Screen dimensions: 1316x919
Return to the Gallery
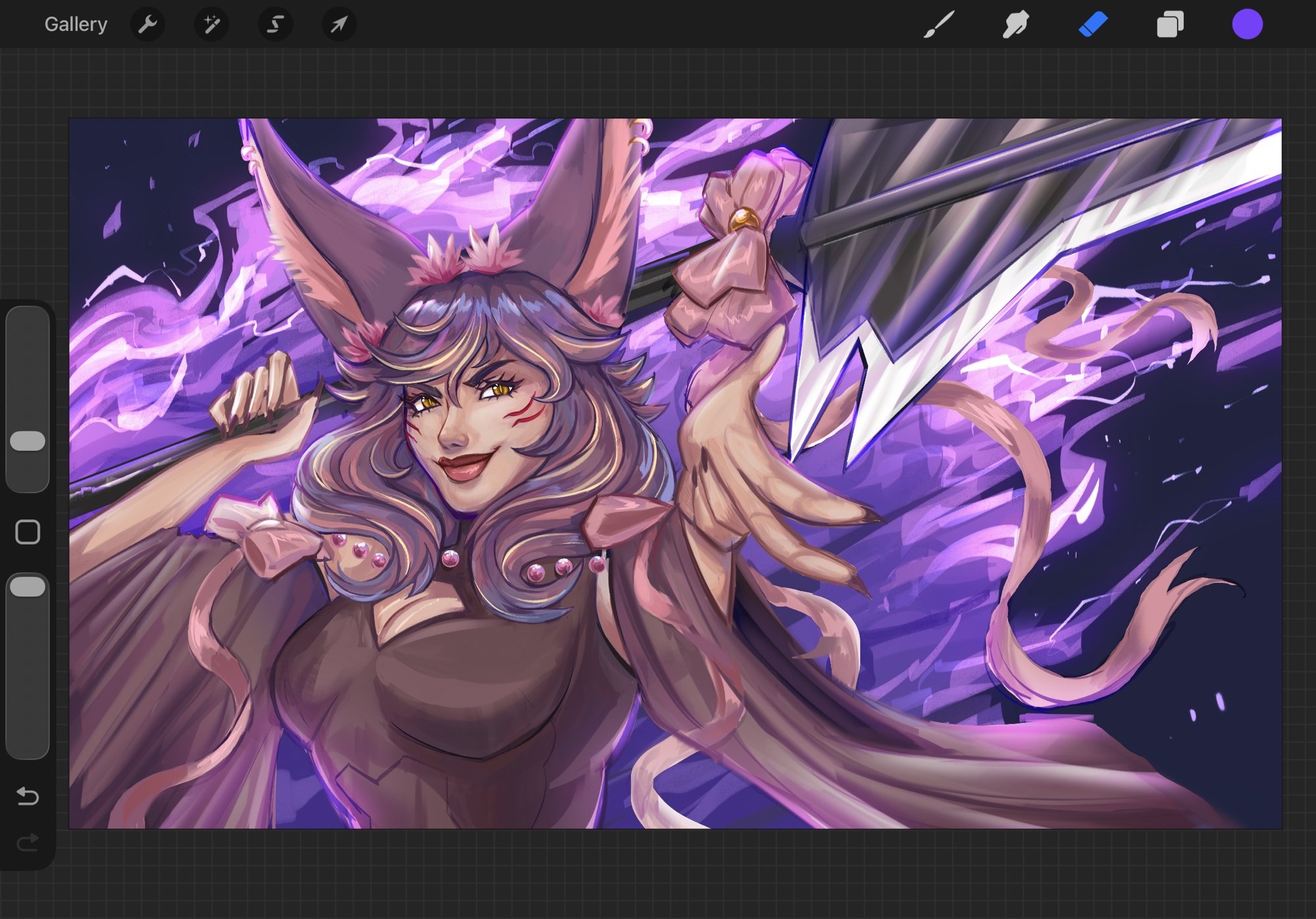click(x=76, y=24)
